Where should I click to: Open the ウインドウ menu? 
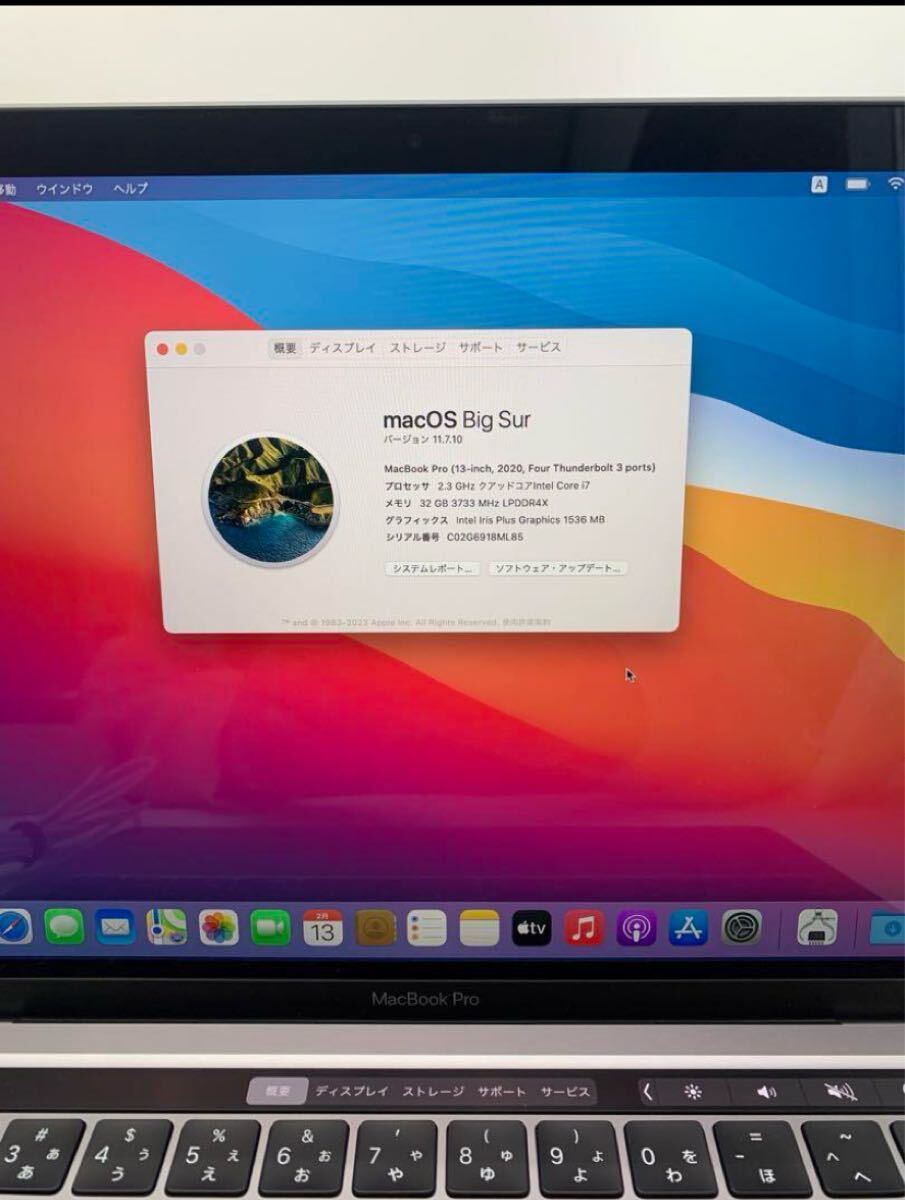click(65, 188)
